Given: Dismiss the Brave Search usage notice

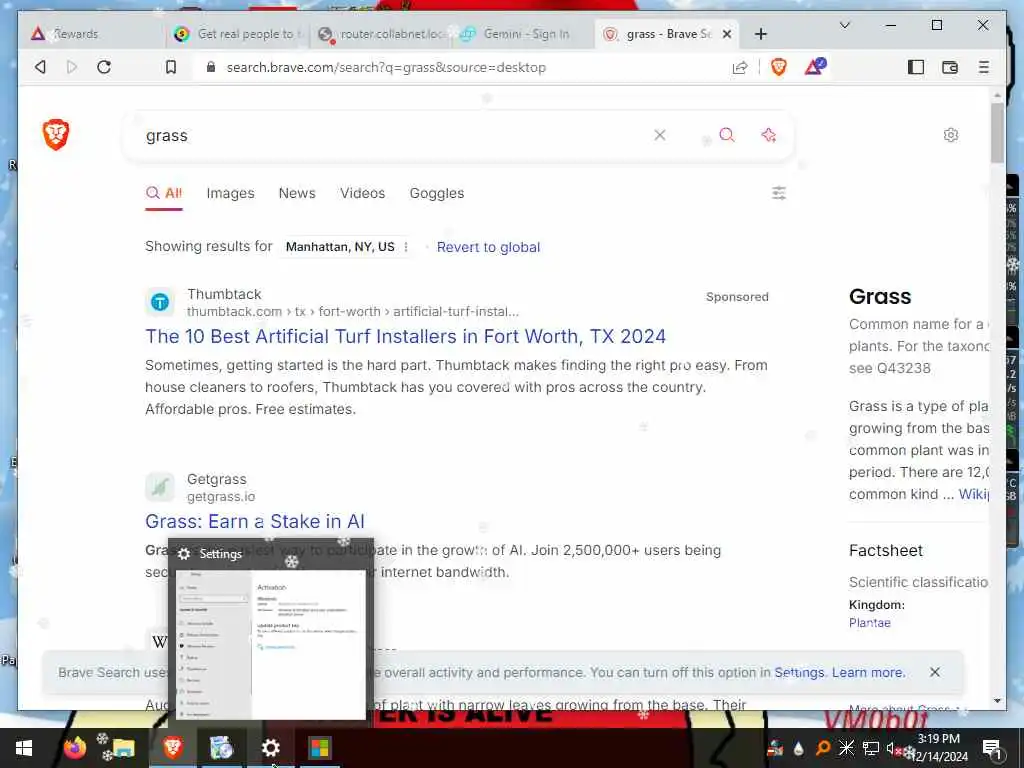Looking at the screenshot, I should 935,672.
